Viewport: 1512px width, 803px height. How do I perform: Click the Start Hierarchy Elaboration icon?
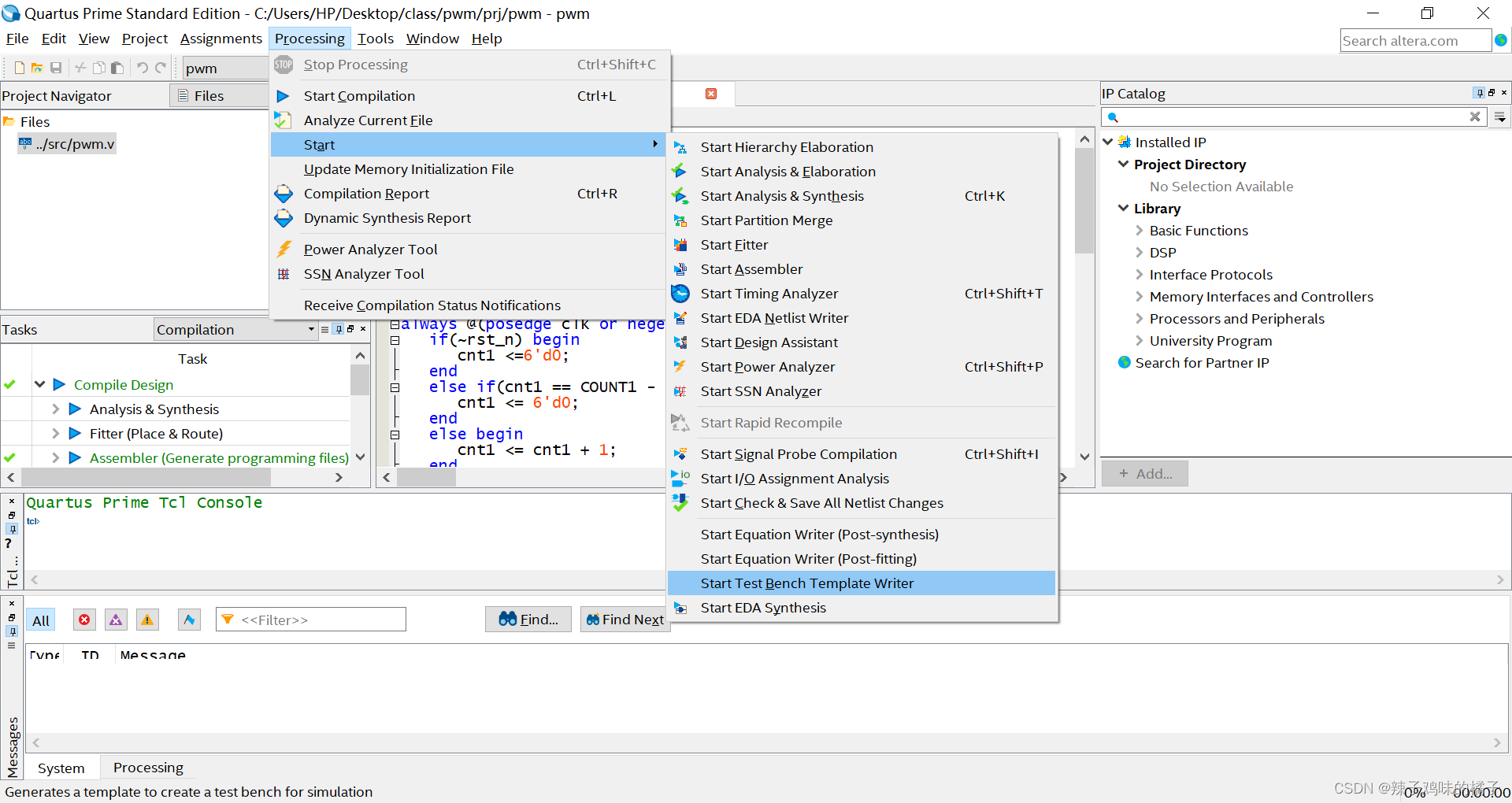680,147
